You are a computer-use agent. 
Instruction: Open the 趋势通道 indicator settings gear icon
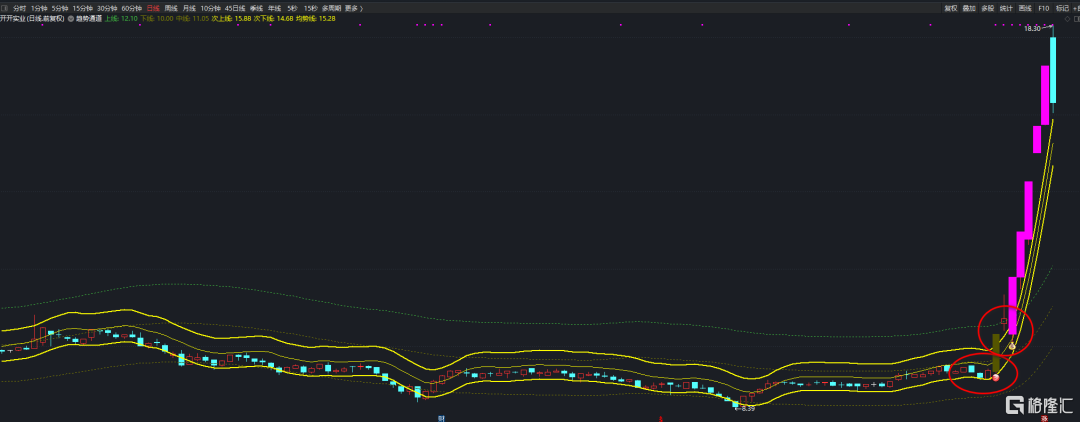tap(70, 19)
